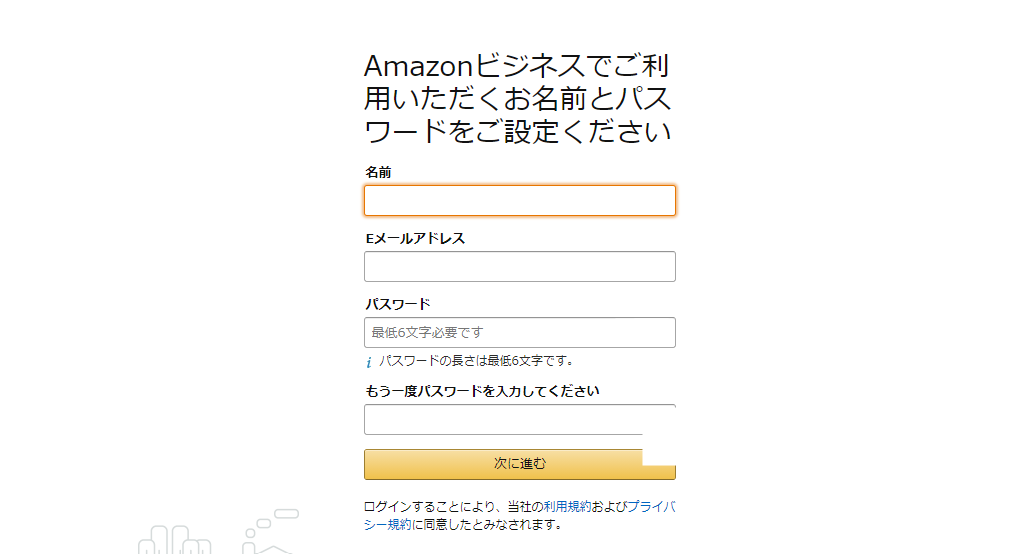Click the もう一度パスワードを入力してください label
Image resolution: width=1036 pixels, height=554 pixels.
point(481,391)
